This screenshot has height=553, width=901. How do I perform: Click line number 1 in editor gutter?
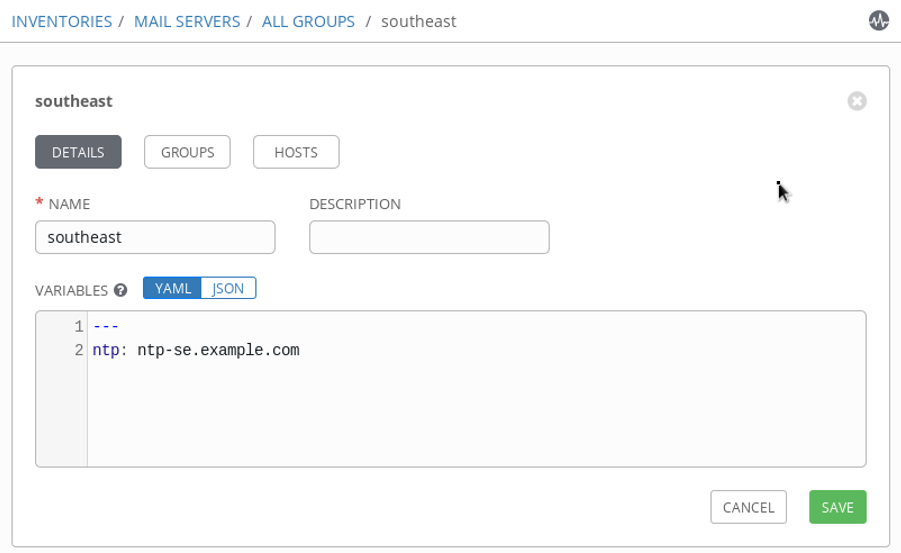tap(79, 327)
